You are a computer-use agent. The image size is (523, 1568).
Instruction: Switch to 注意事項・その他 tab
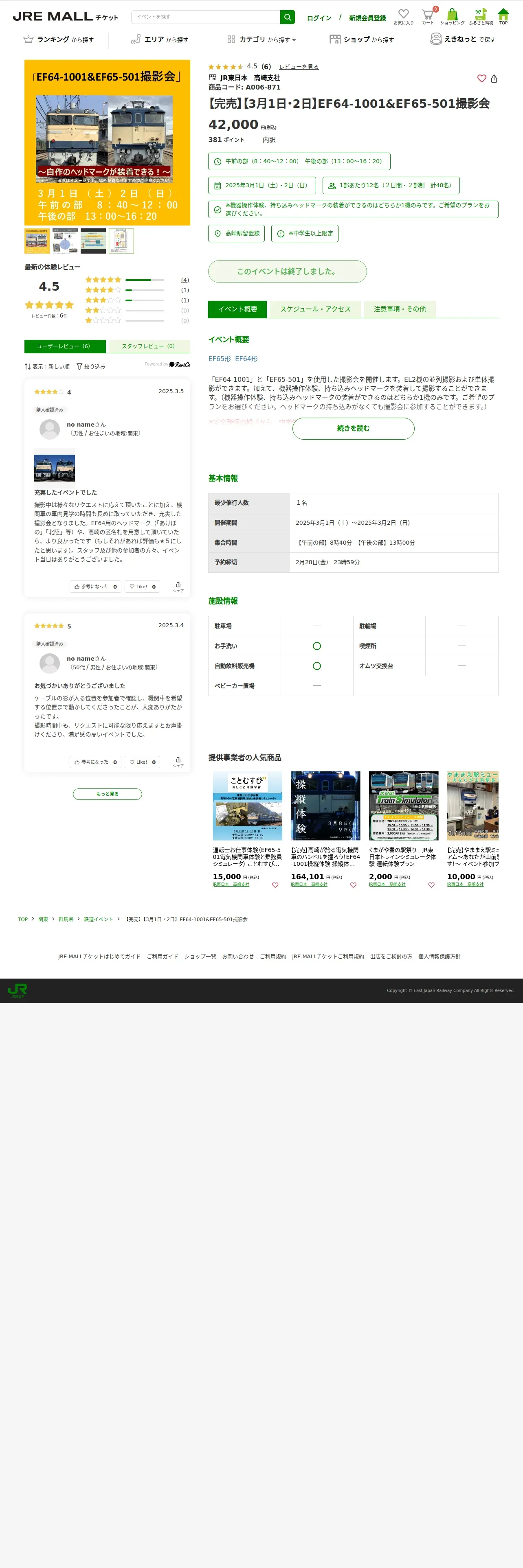click(400, 309)
